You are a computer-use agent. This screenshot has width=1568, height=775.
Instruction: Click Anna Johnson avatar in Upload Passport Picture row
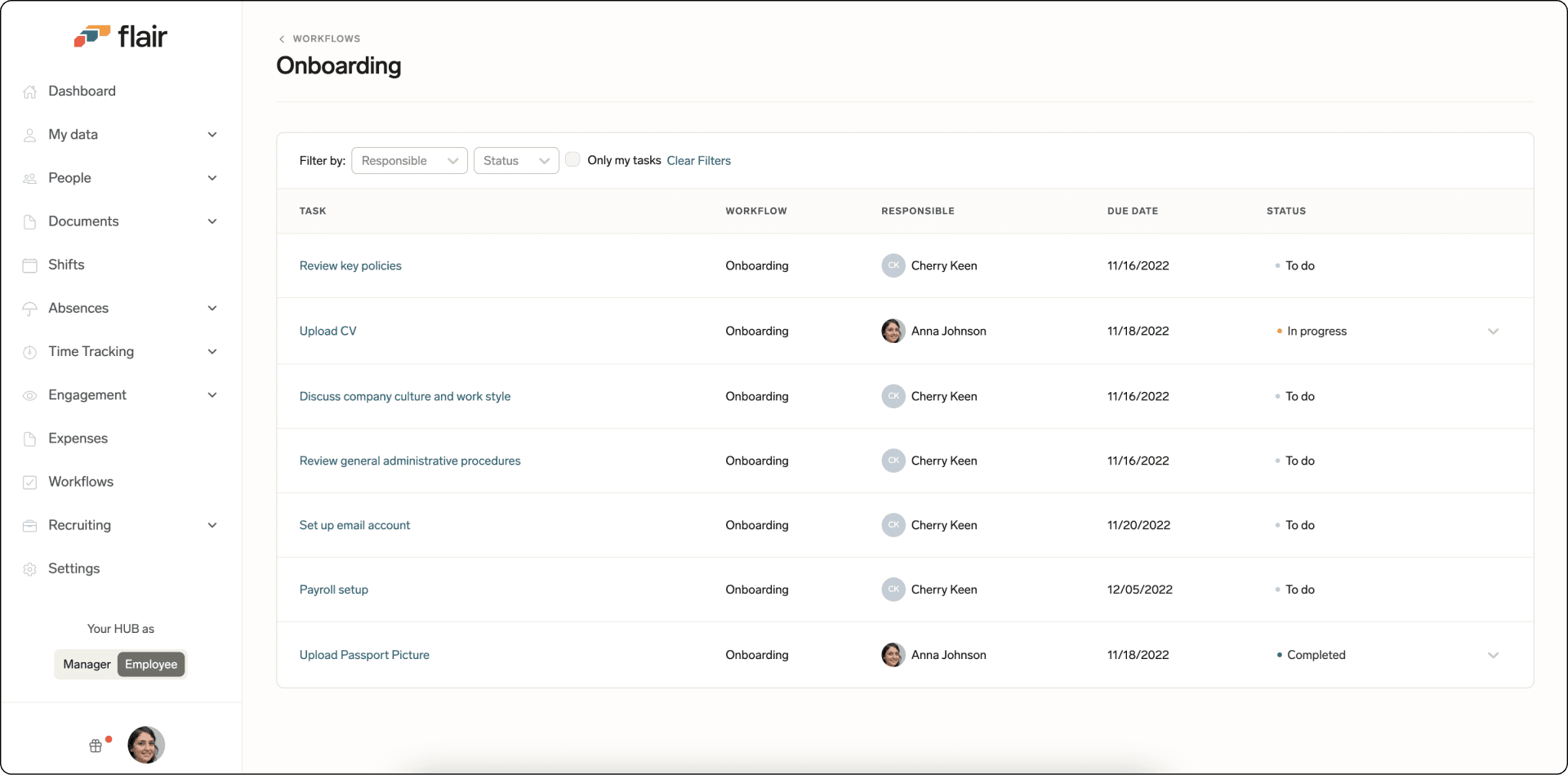click(x=893, y=655)
